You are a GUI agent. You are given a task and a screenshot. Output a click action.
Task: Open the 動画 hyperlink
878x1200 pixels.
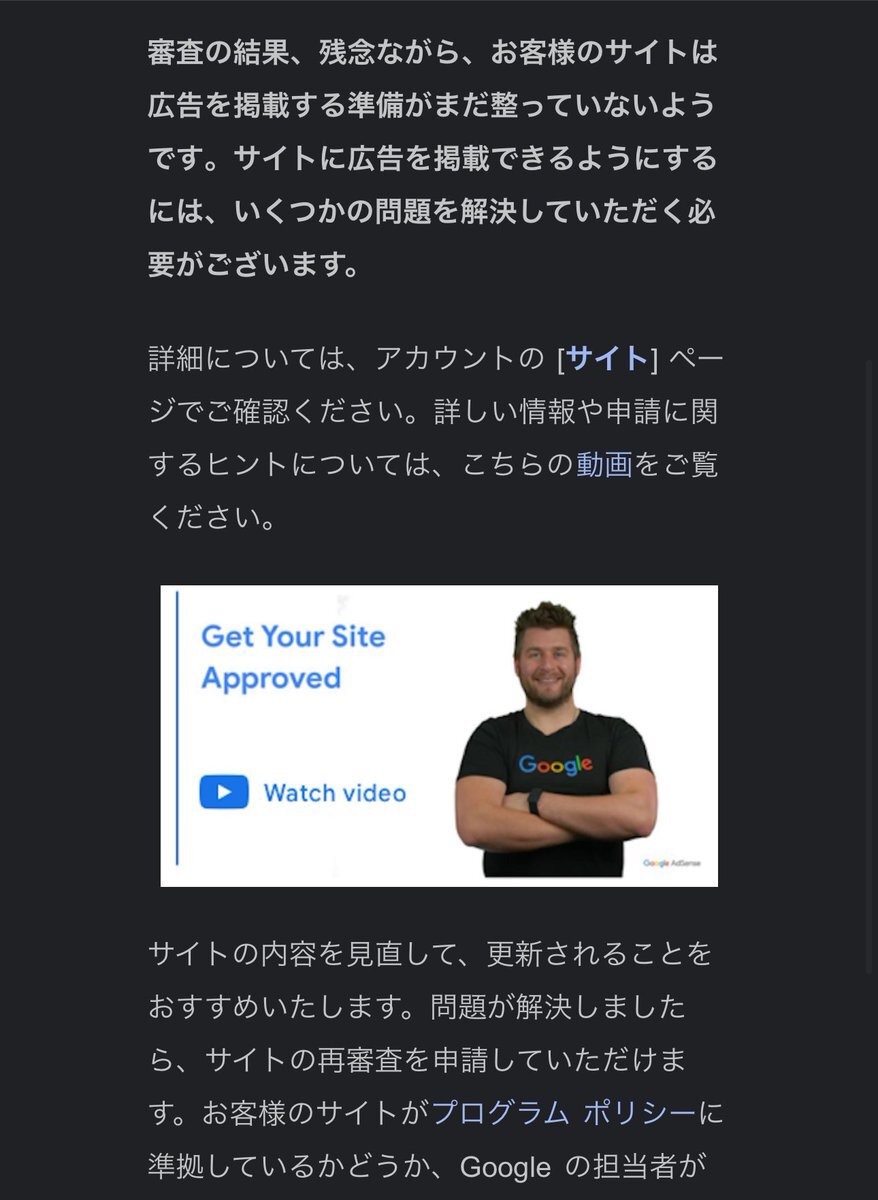click(604, 464)
